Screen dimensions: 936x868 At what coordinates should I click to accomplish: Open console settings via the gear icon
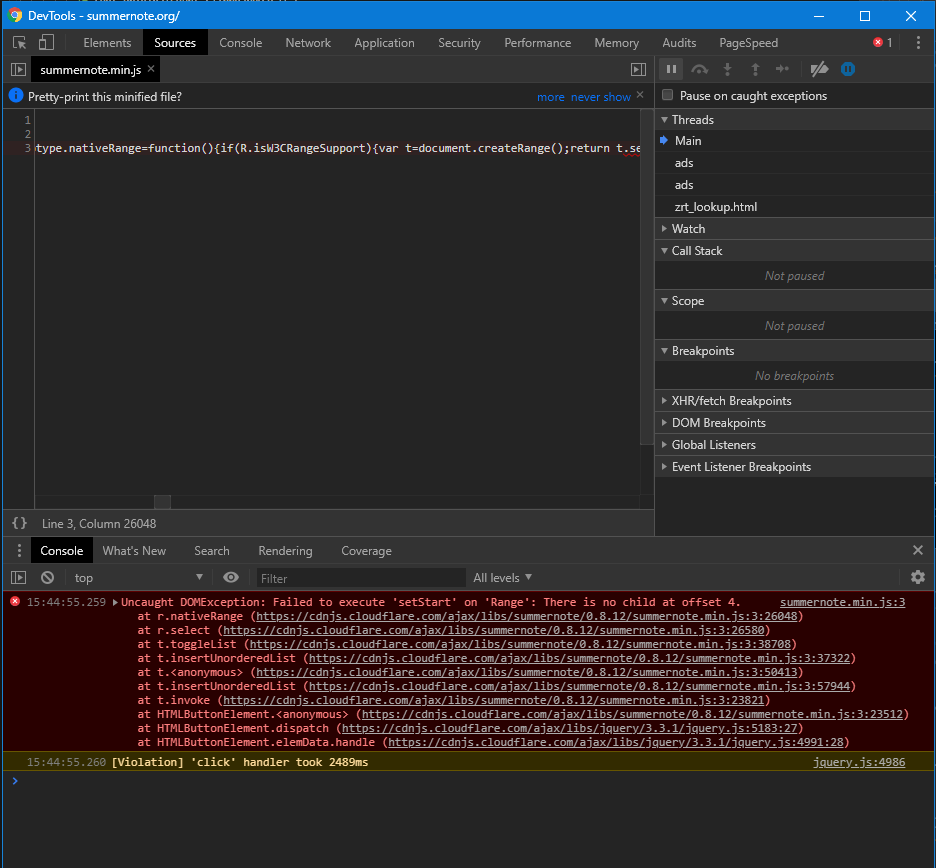pos(918,578)
